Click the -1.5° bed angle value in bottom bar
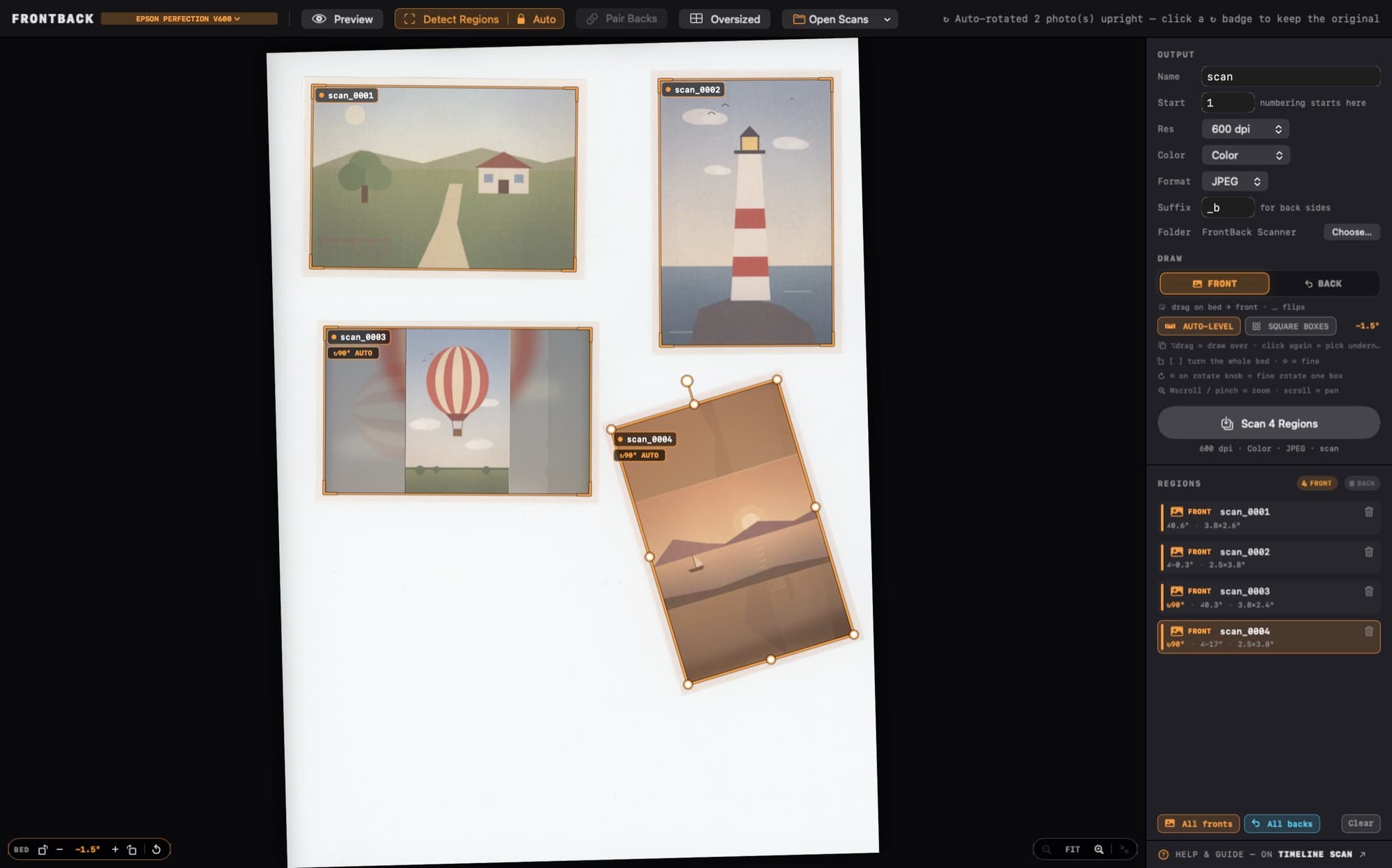Image resolution: width=1392 pixels, height=868 pixels. (x=88, y=849)
